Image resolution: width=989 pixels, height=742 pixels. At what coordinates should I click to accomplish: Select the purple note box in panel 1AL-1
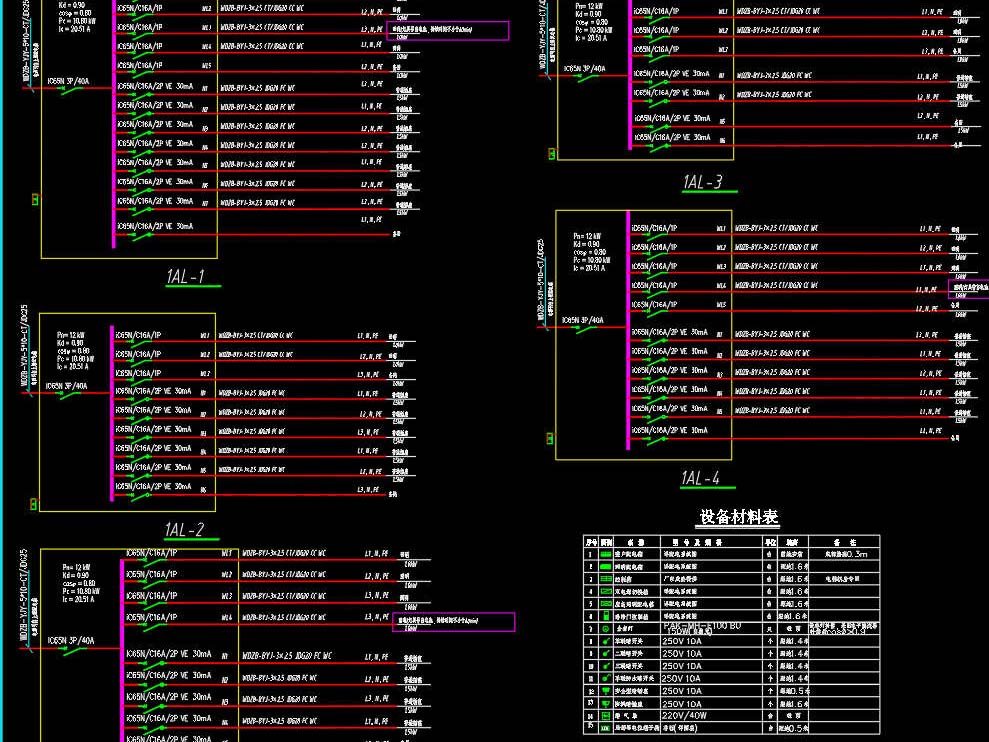(x=447, y=30)
